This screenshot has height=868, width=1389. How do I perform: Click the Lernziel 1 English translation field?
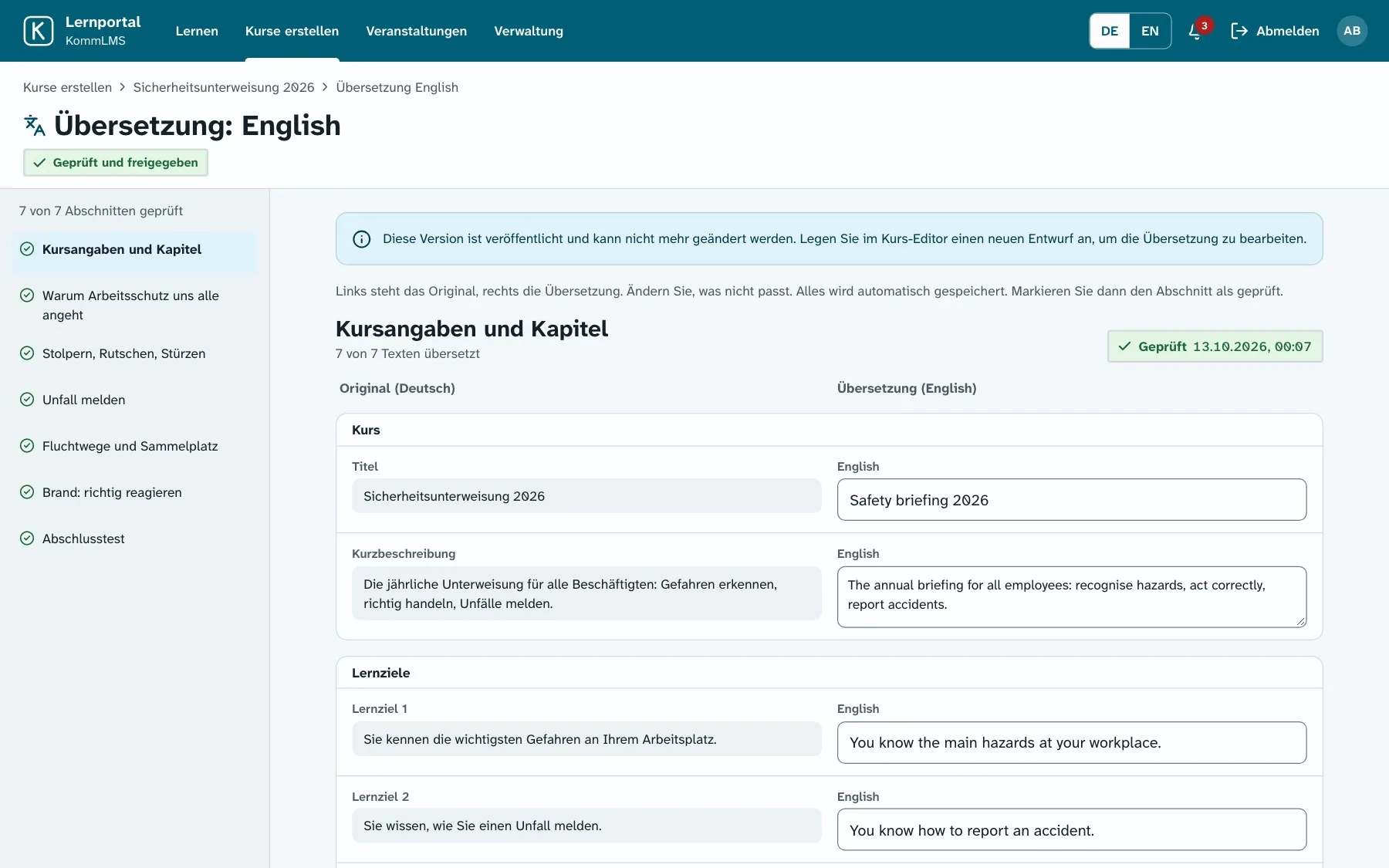tap(1071, 742)
